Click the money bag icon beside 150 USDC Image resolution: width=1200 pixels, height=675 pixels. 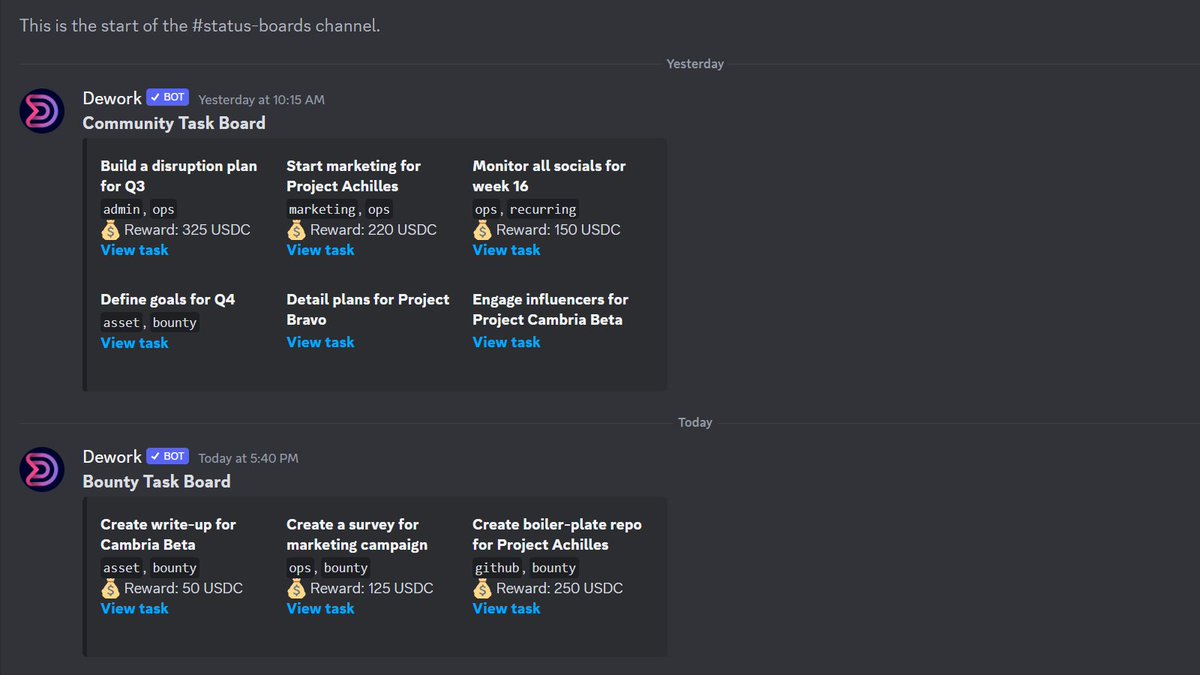click(x=482, y=230)
